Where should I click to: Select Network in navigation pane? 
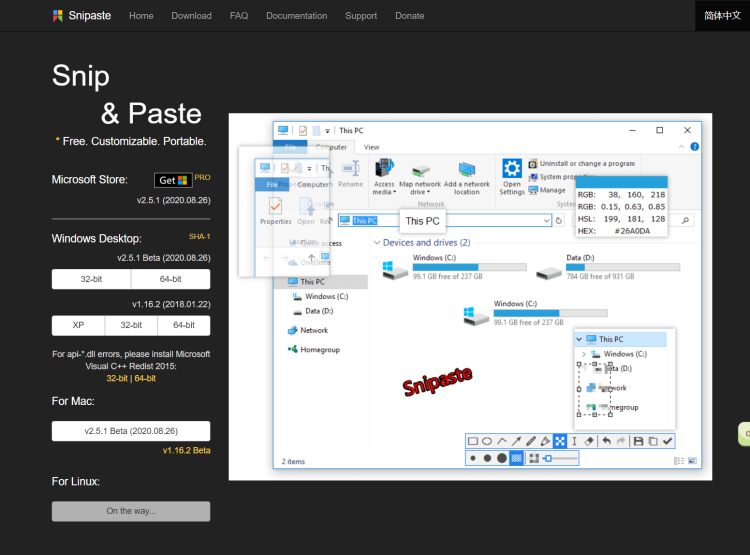309,331
